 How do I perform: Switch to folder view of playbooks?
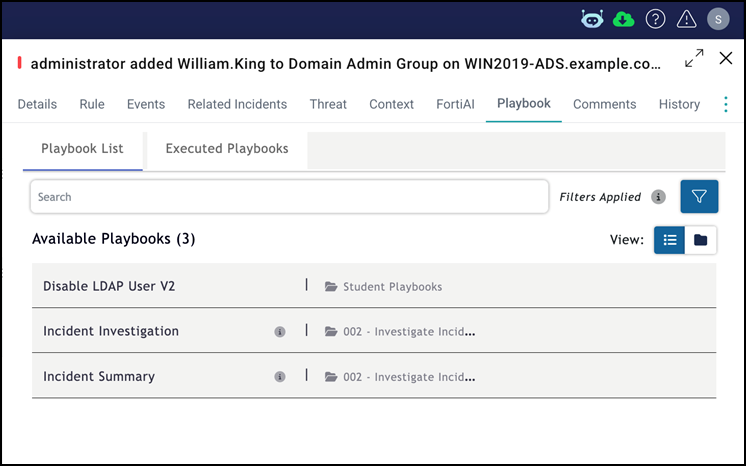pos(701,240)
